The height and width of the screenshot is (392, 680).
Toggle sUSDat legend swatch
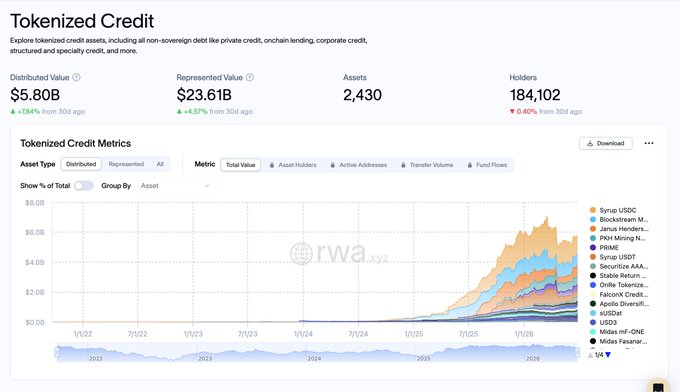pos(593,313)
